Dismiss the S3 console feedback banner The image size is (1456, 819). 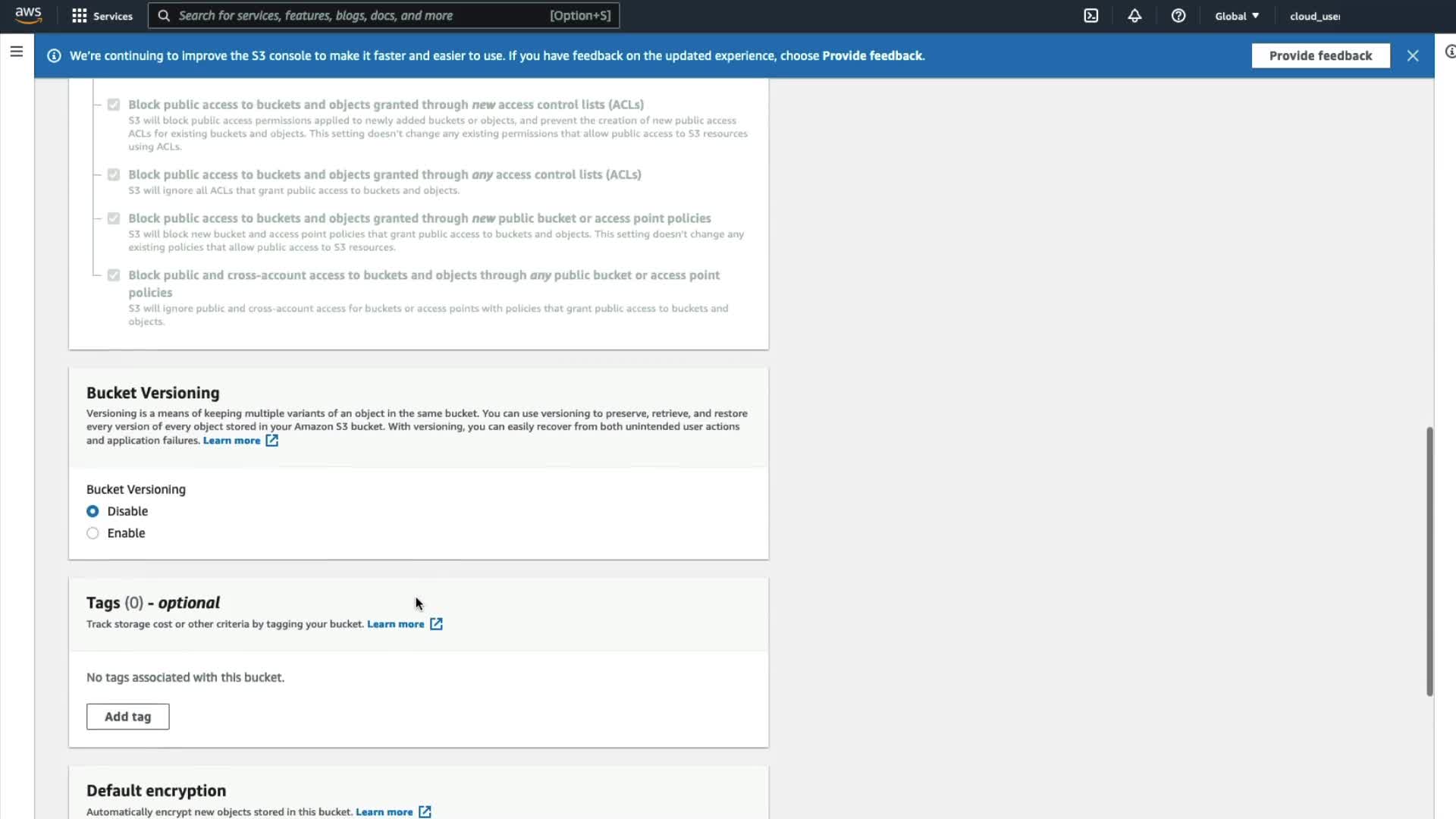[1412, 56]
